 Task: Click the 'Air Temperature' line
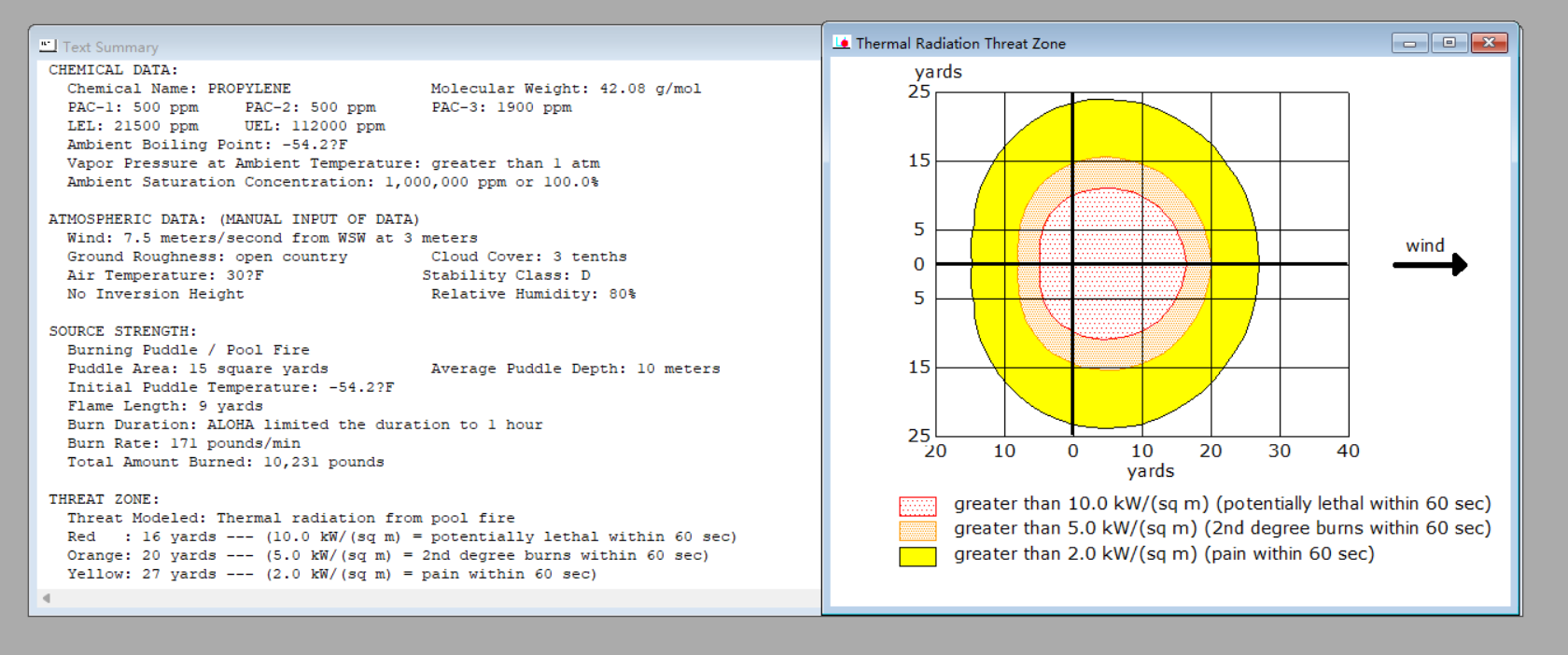[165, 275]
